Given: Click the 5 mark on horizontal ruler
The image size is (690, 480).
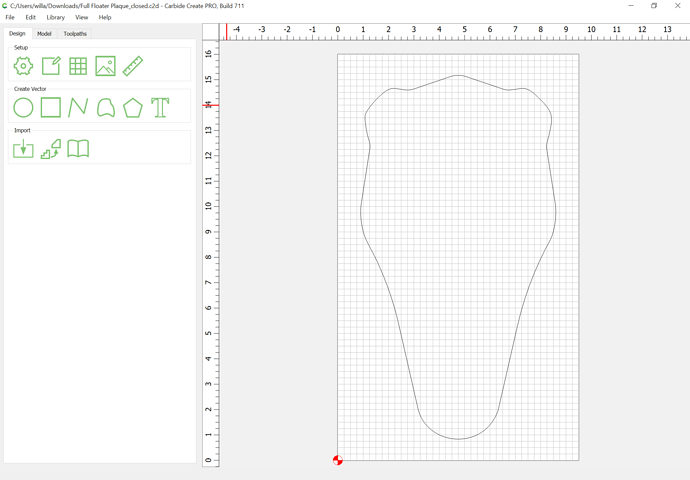Looking at the screenshot, I should pos(464,29).
